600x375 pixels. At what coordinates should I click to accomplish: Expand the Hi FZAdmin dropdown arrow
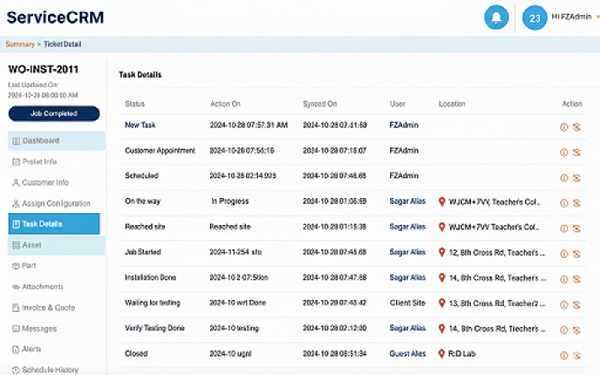pos(598,17)
